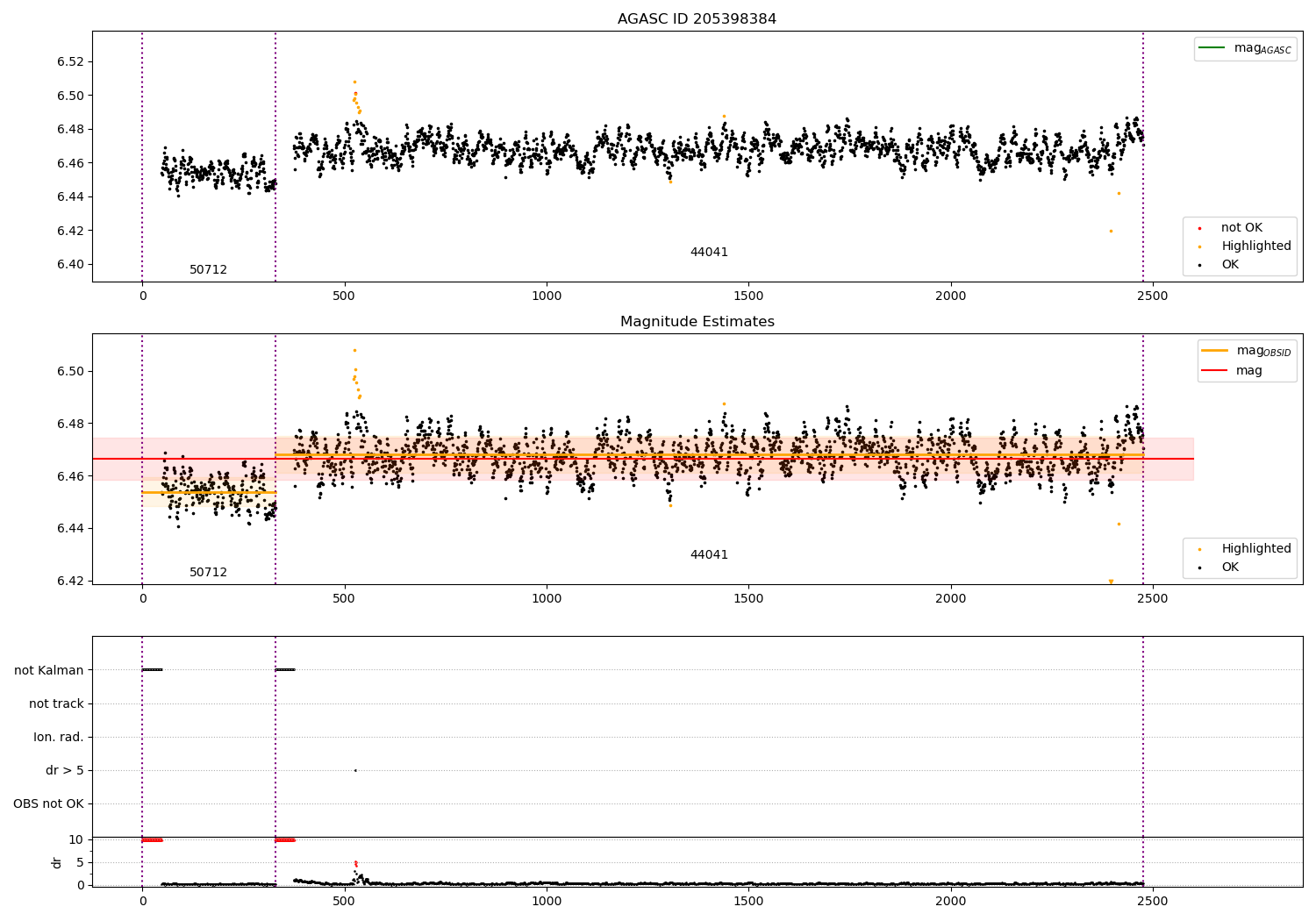Click the lowest orange outlier point in top plot
Viewport: 1316px width, 921px height.
[1111, 232]
